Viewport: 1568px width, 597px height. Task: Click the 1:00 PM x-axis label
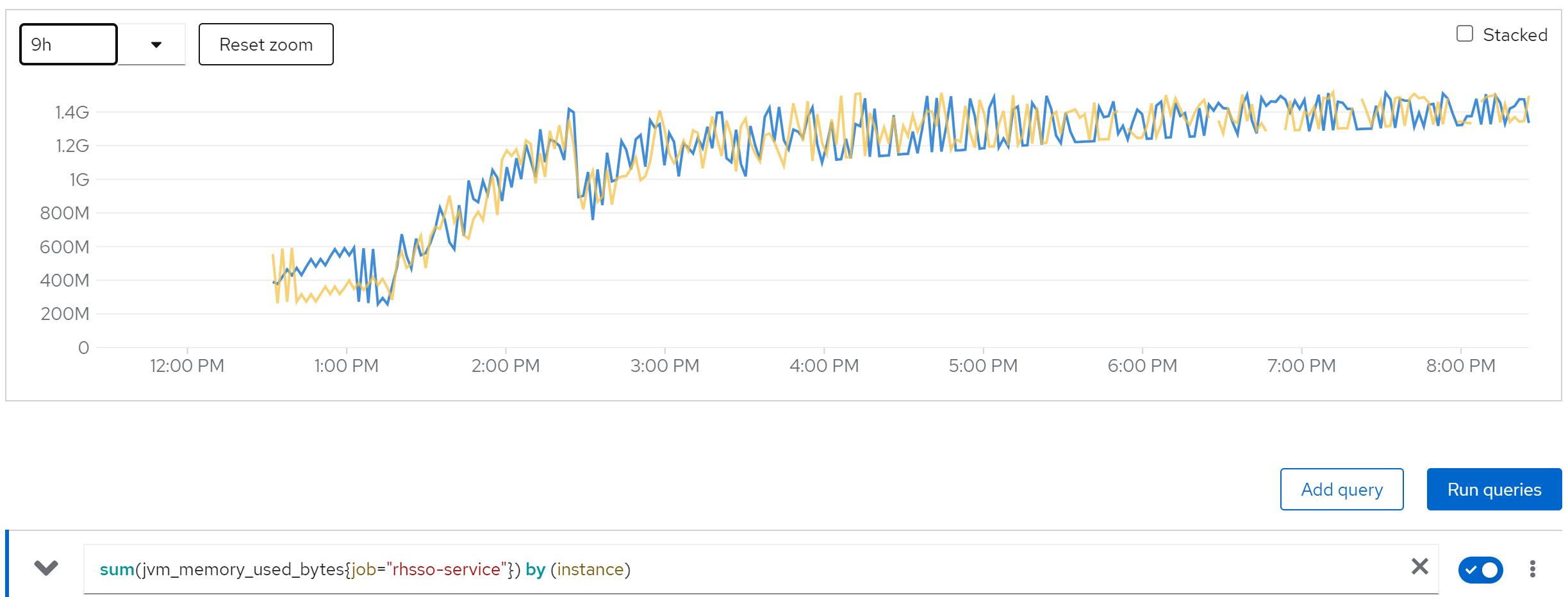[x=346, y=366]
